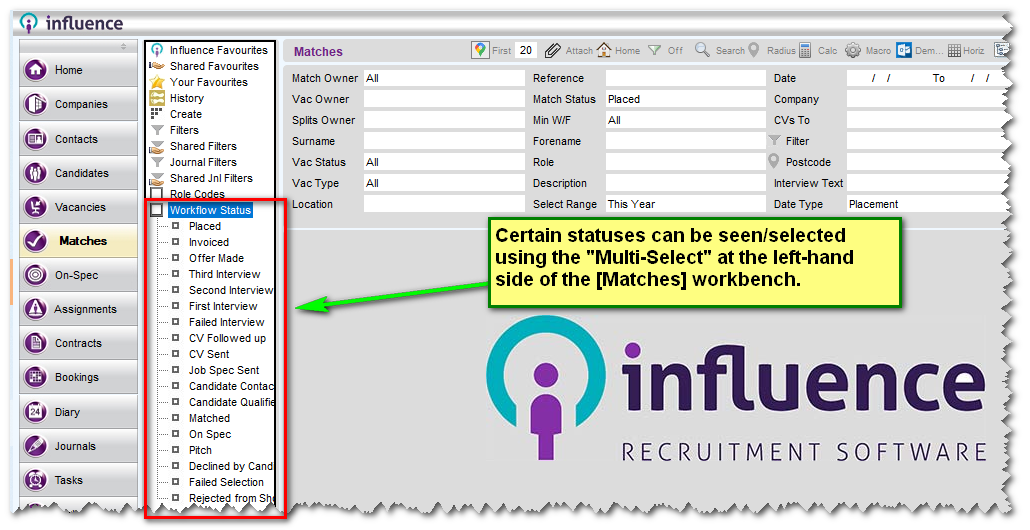Open Companies in left navigation
1030x530 pixels.
(78, 104)
